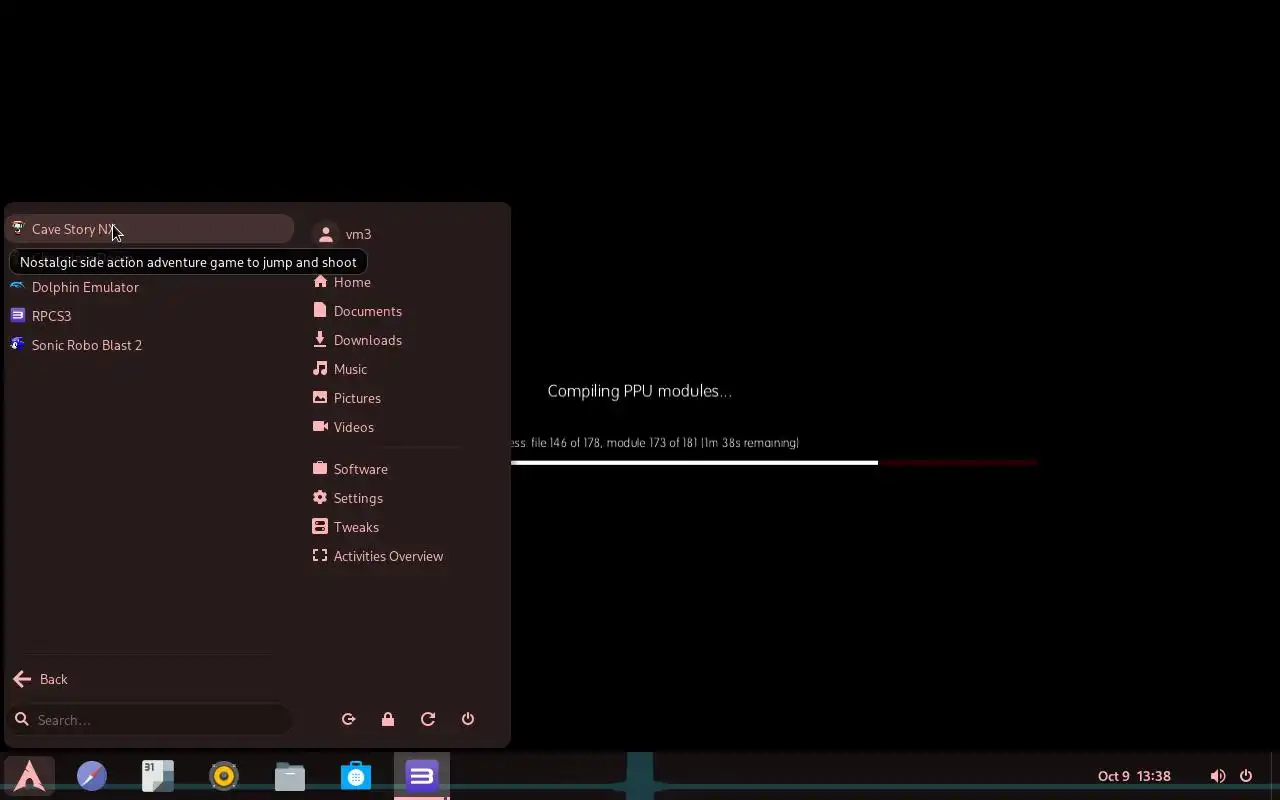Open the system power menu in the panel
This screenshot has width=1280, height=800.
[x=1246, y=776]
